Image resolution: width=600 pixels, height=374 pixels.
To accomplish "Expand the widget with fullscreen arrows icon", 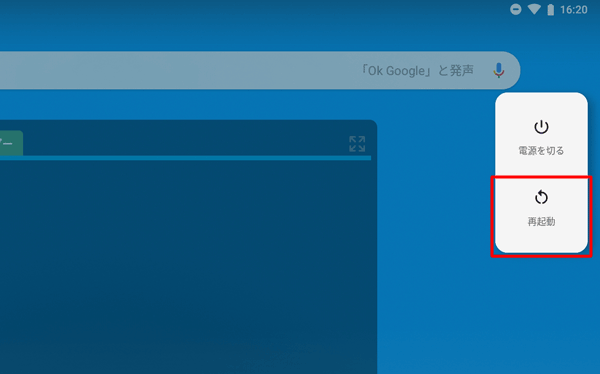I will [357, 144].
